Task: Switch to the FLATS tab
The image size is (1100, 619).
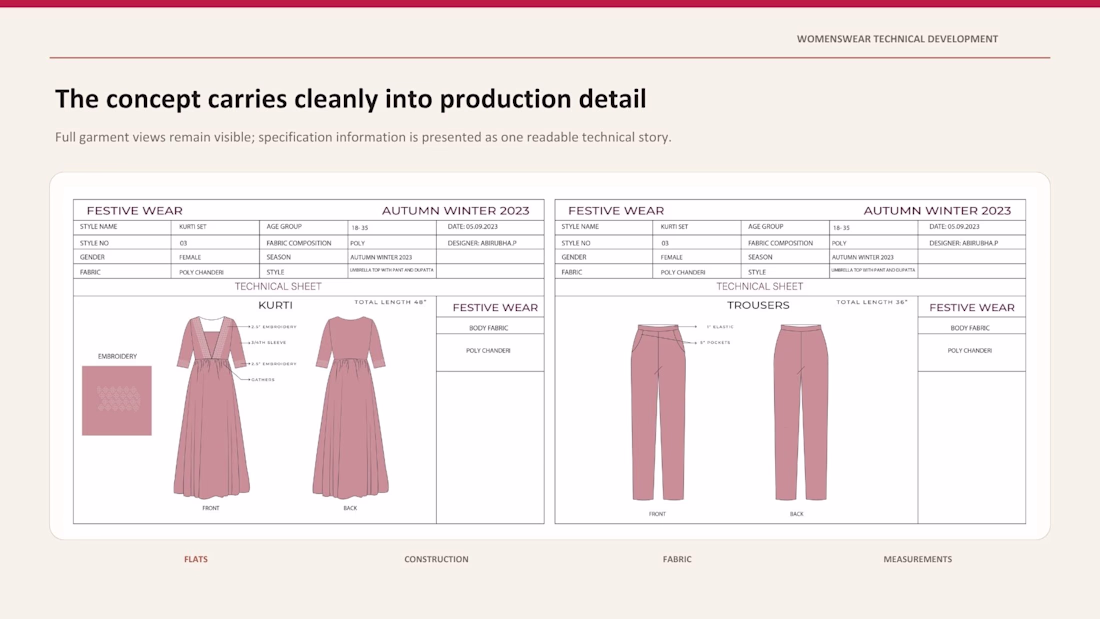Action: point(196,559)
